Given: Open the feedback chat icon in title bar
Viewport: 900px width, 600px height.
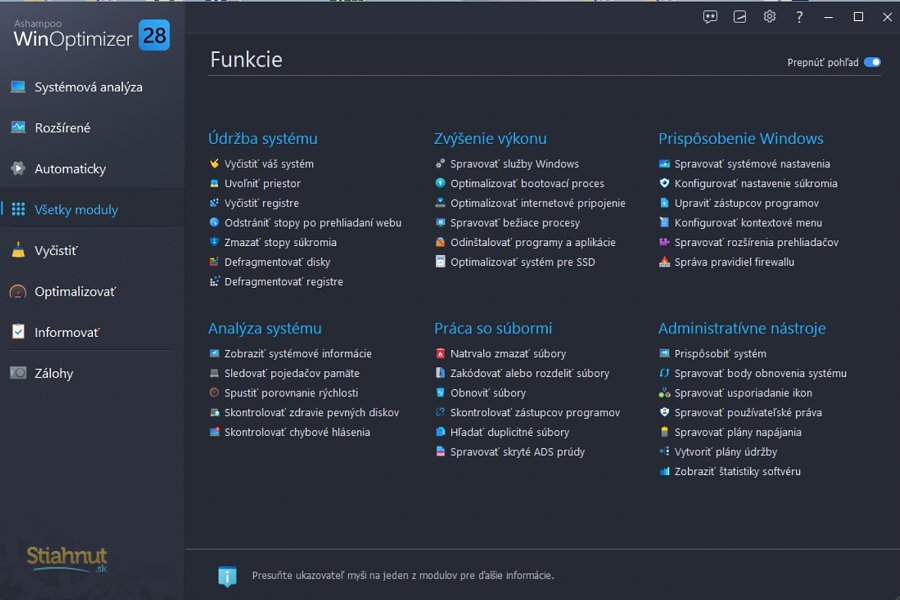Looking at the screenshot, I should tap(710, 17).
